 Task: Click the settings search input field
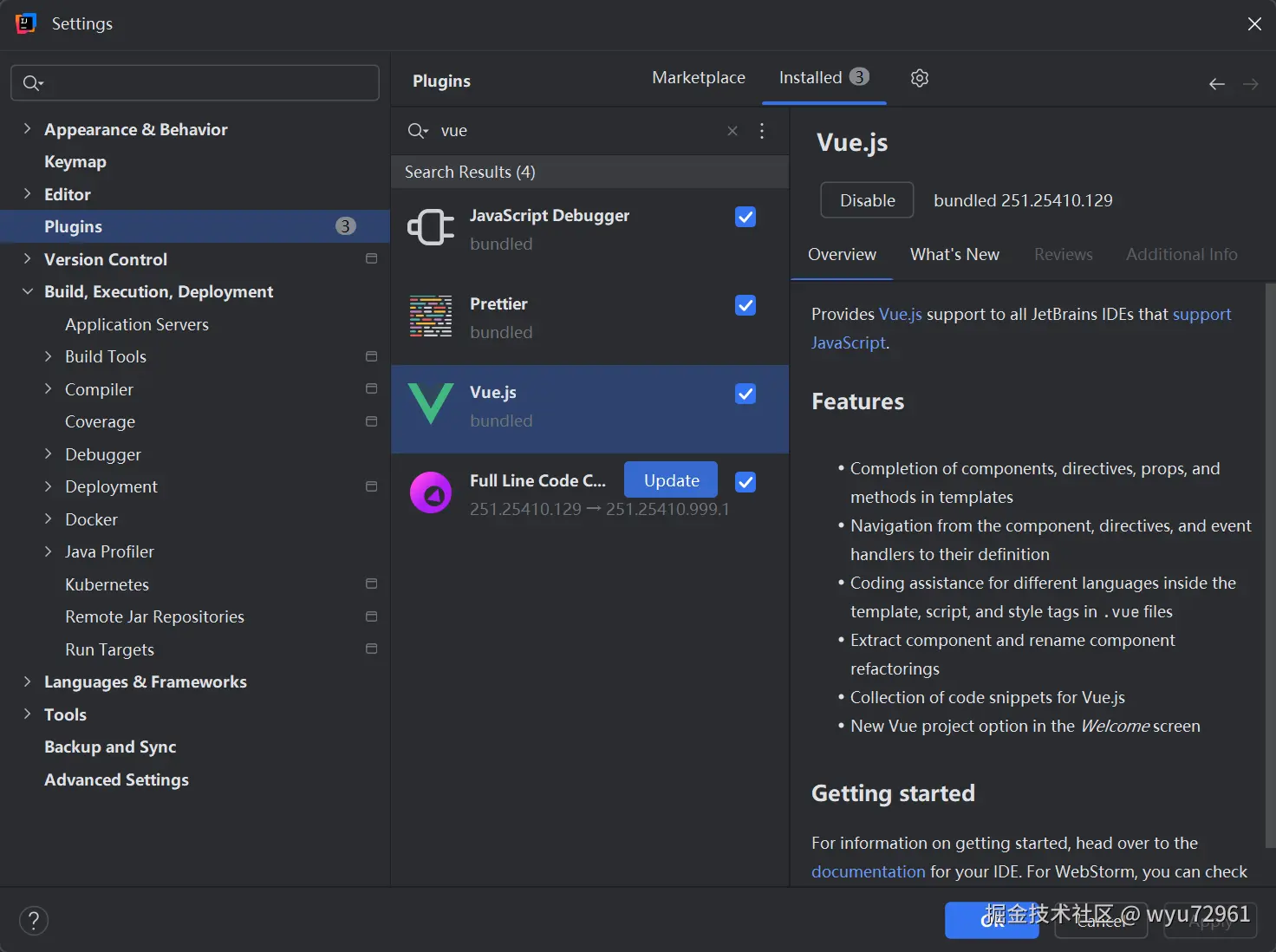[195, 83]
